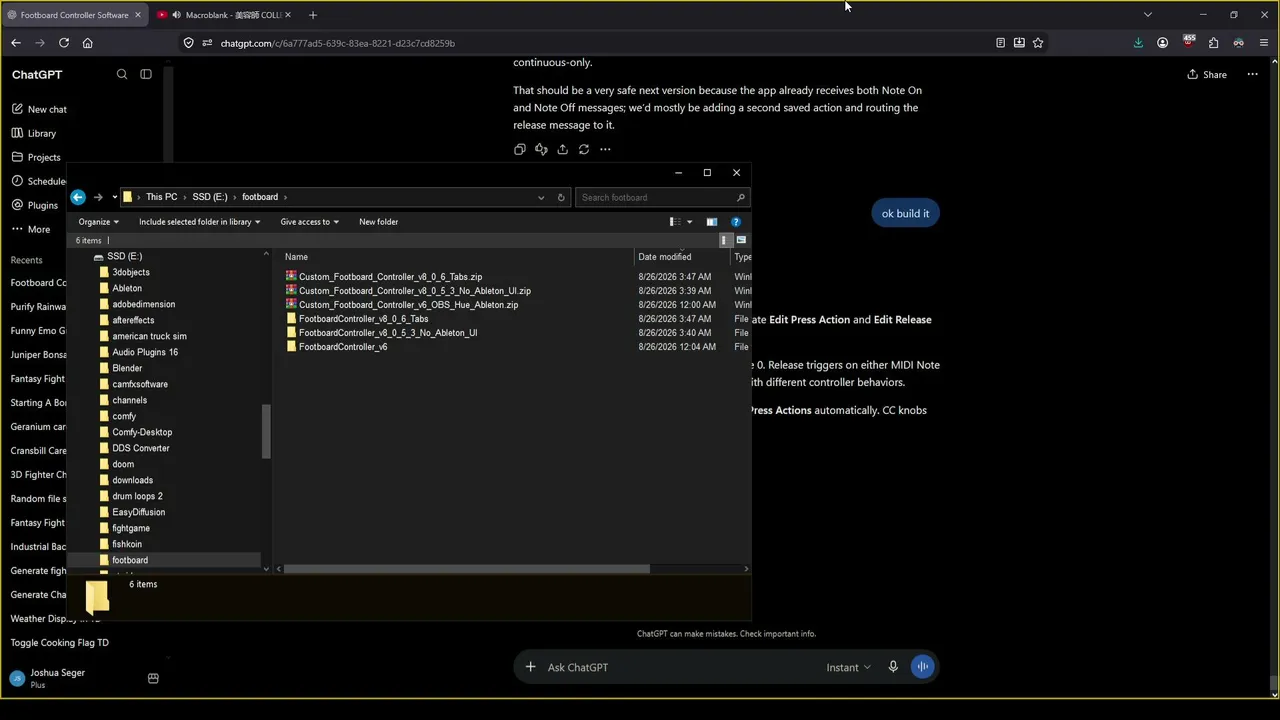Open more actions below the ChatGPT response
This screenshot has width=1280, height=720.
[x=605, y=149]
